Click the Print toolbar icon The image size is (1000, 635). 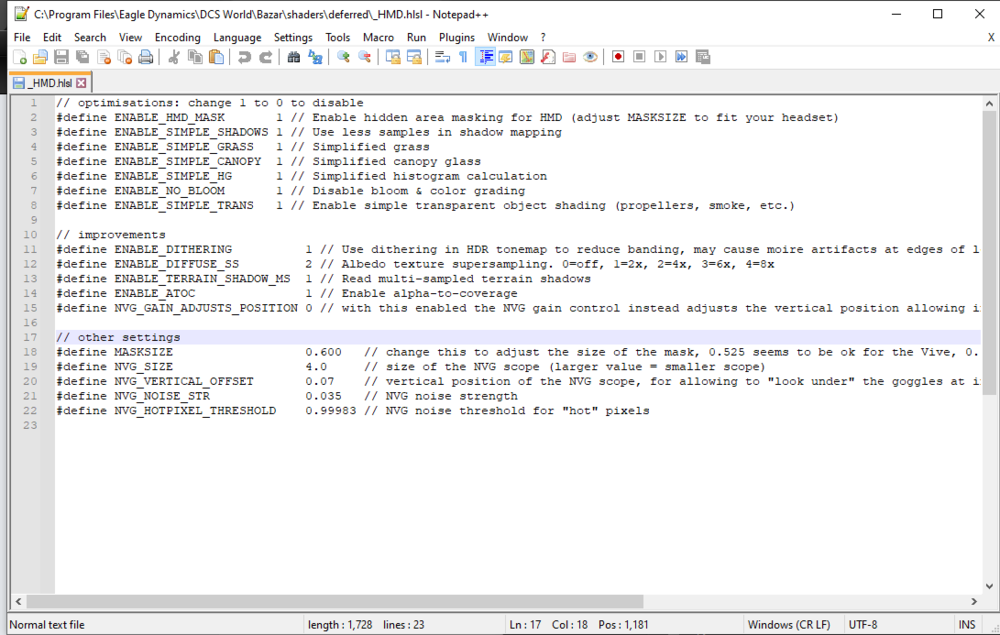(146, 57)
